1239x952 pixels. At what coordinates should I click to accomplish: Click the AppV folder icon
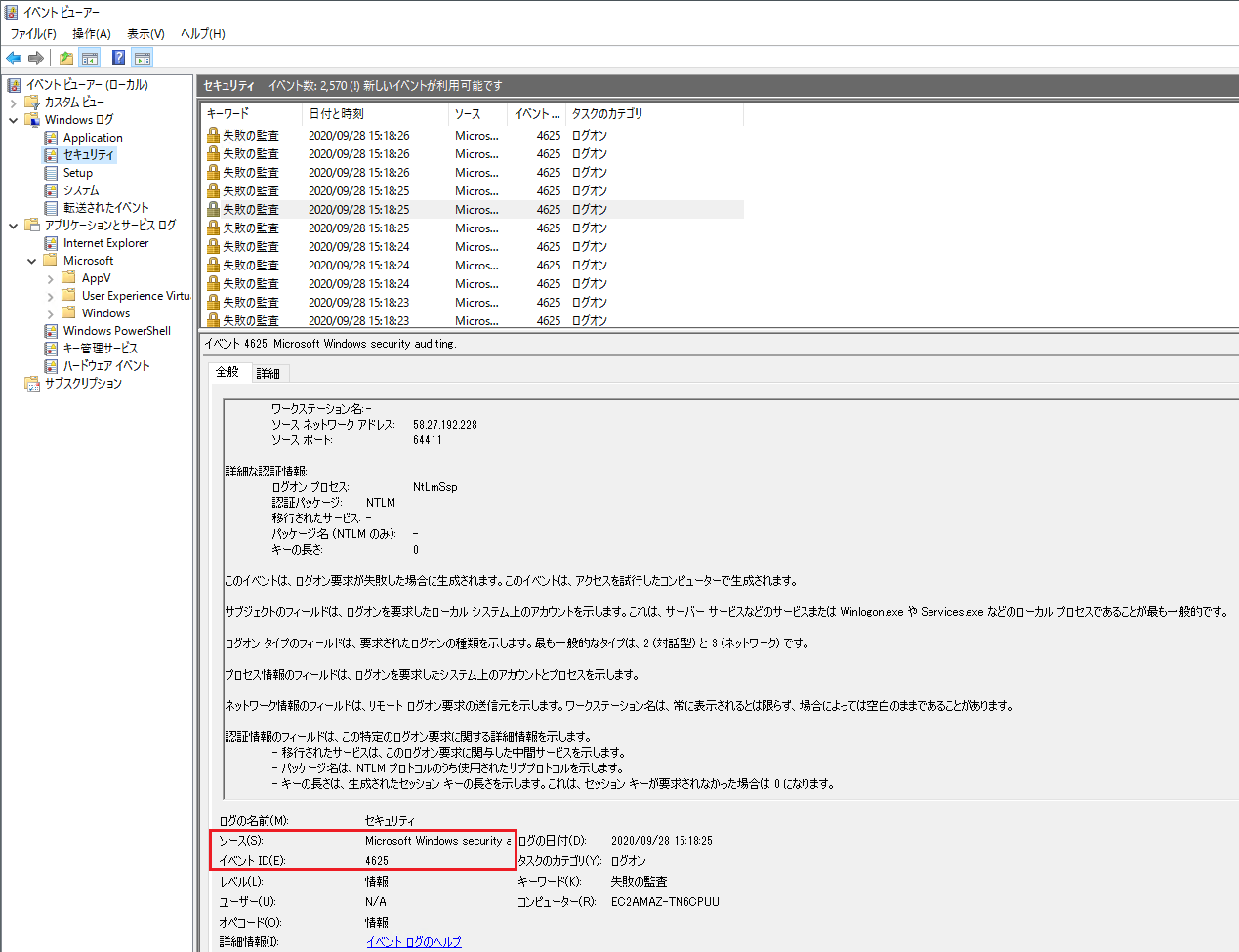click(x=68, y=278)
